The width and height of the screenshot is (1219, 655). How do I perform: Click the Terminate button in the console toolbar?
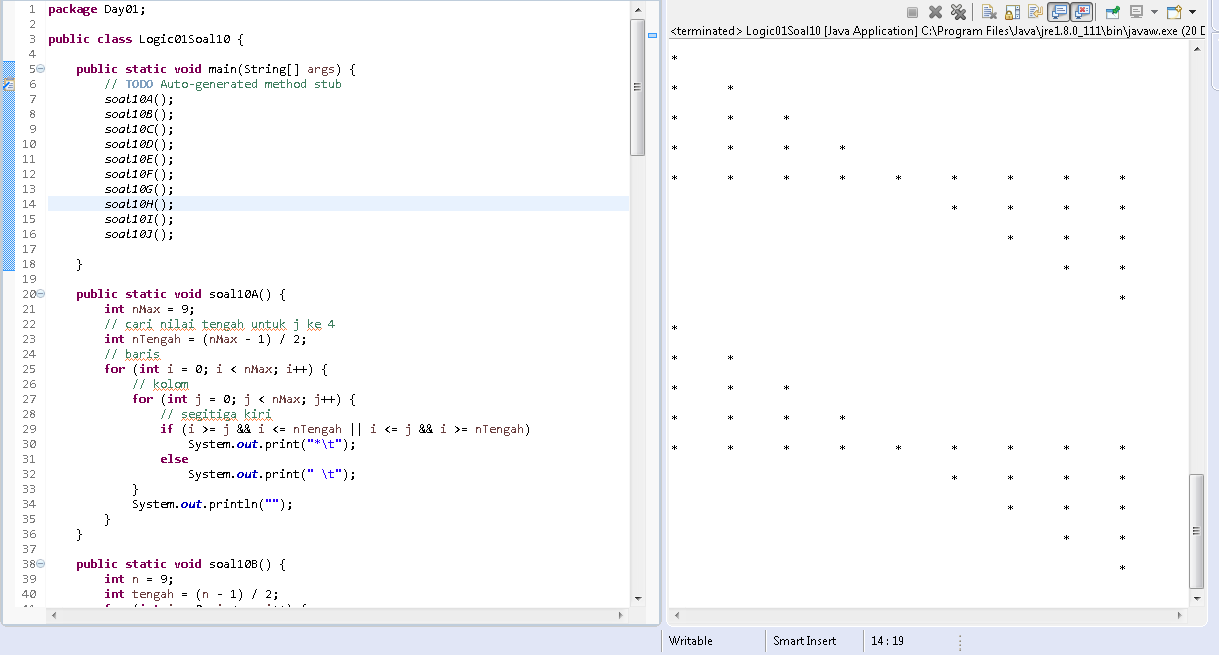pyautogui.click(x=910, y=12)
